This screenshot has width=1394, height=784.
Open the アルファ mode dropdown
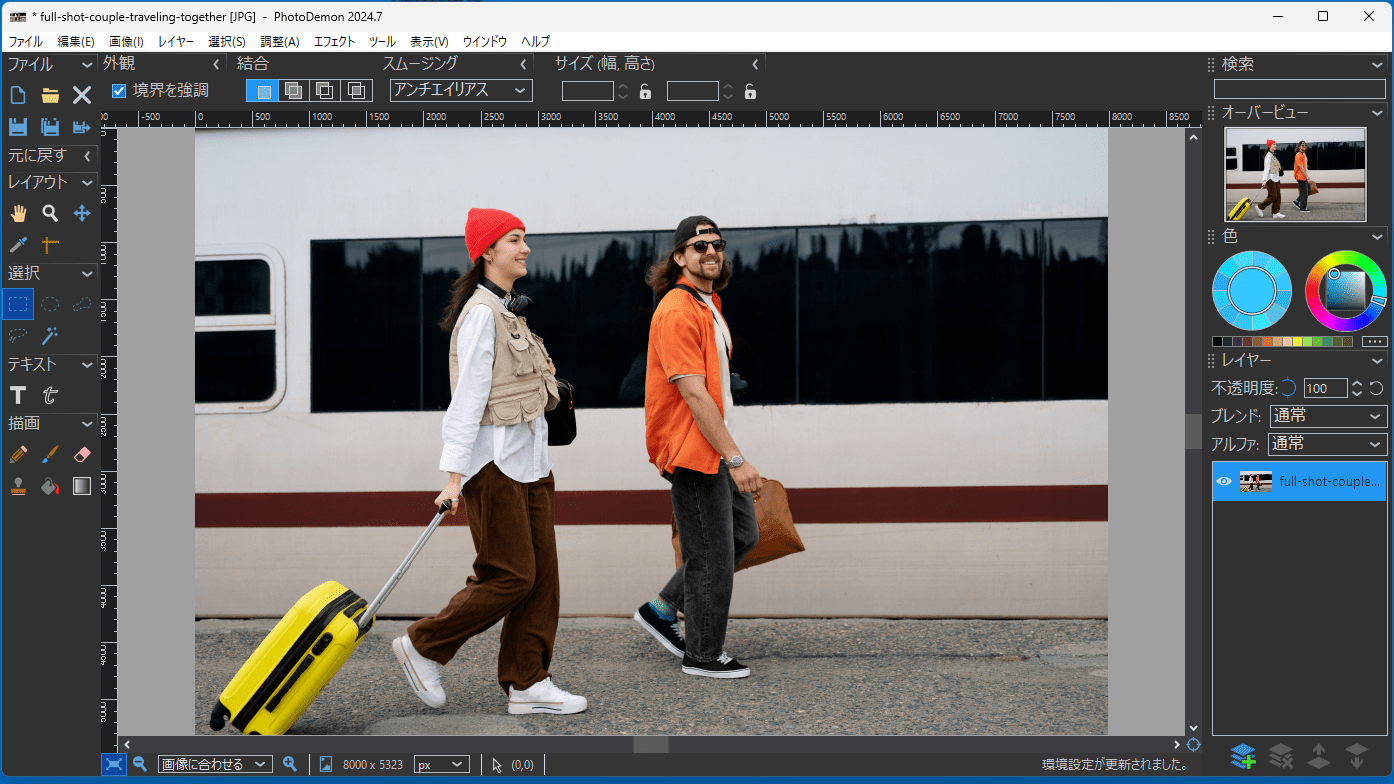[x=1328, y=444]
